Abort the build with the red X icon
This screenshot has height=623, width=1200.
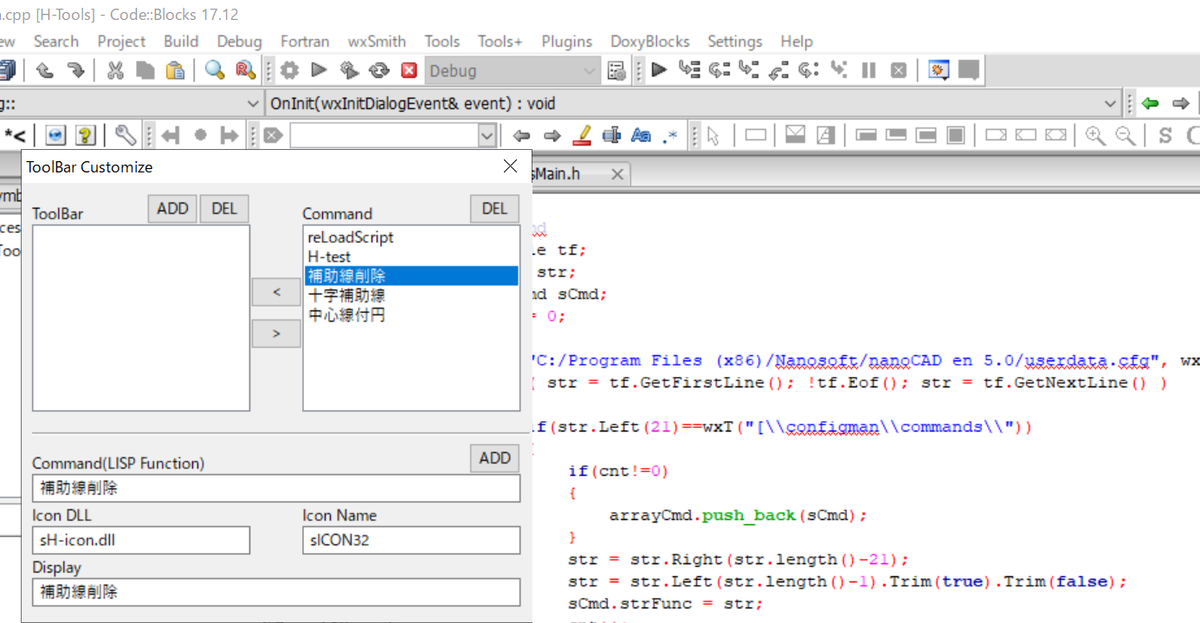click(x=409, y=70)
